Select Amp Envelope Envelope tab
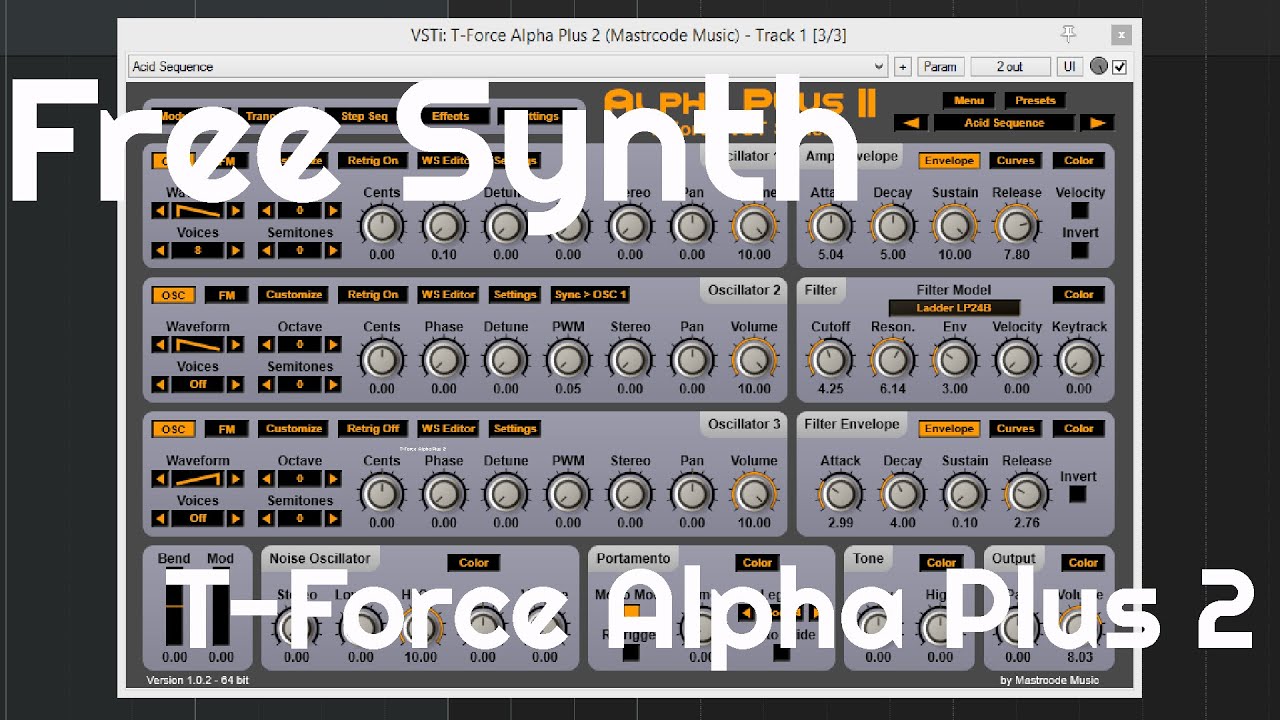This screenshot has height=720, width=1280. [x=949, y=161]
